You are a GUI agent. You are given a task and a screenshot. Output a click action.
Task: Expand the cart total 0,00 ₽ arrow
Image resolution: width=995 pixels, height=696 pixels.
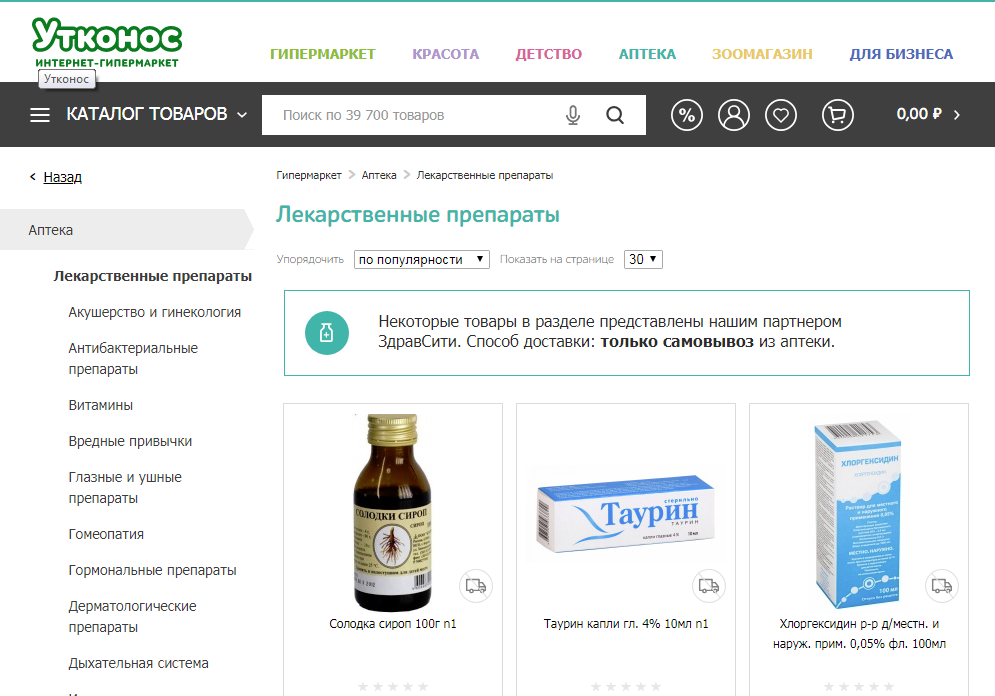tap(957, 115)
